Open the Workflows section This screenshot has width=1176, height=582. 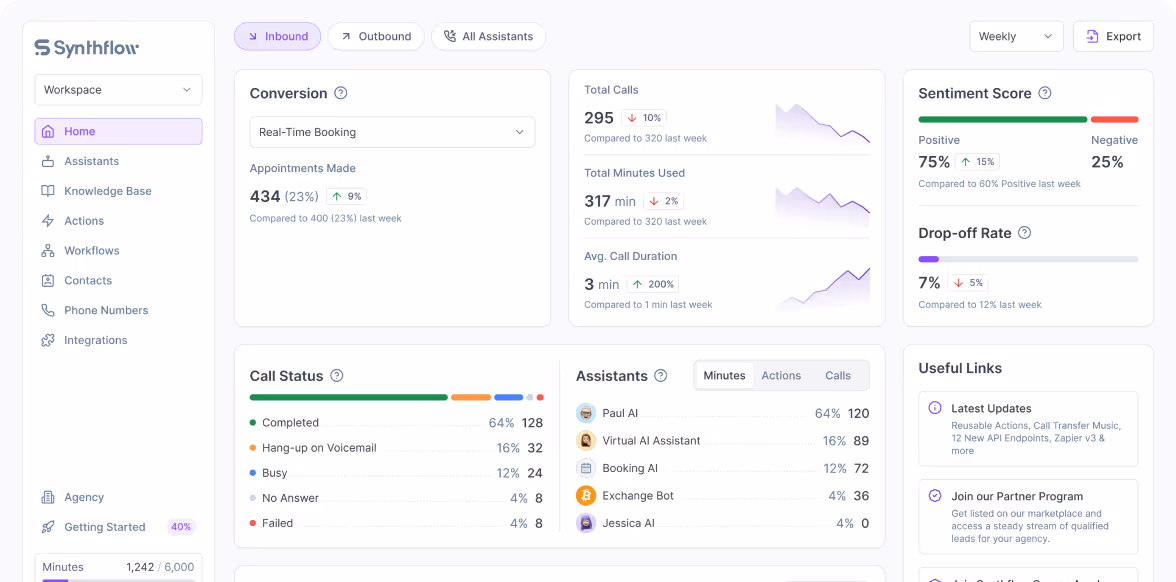118,250
